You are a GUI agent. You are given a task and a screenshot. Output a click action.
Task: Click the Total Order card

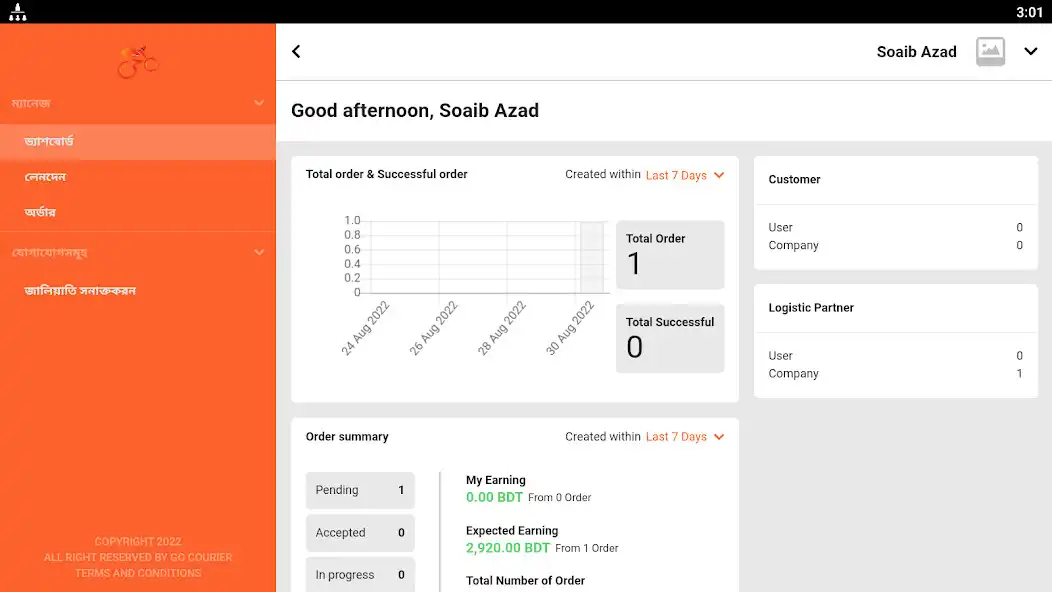pos(670,255)
